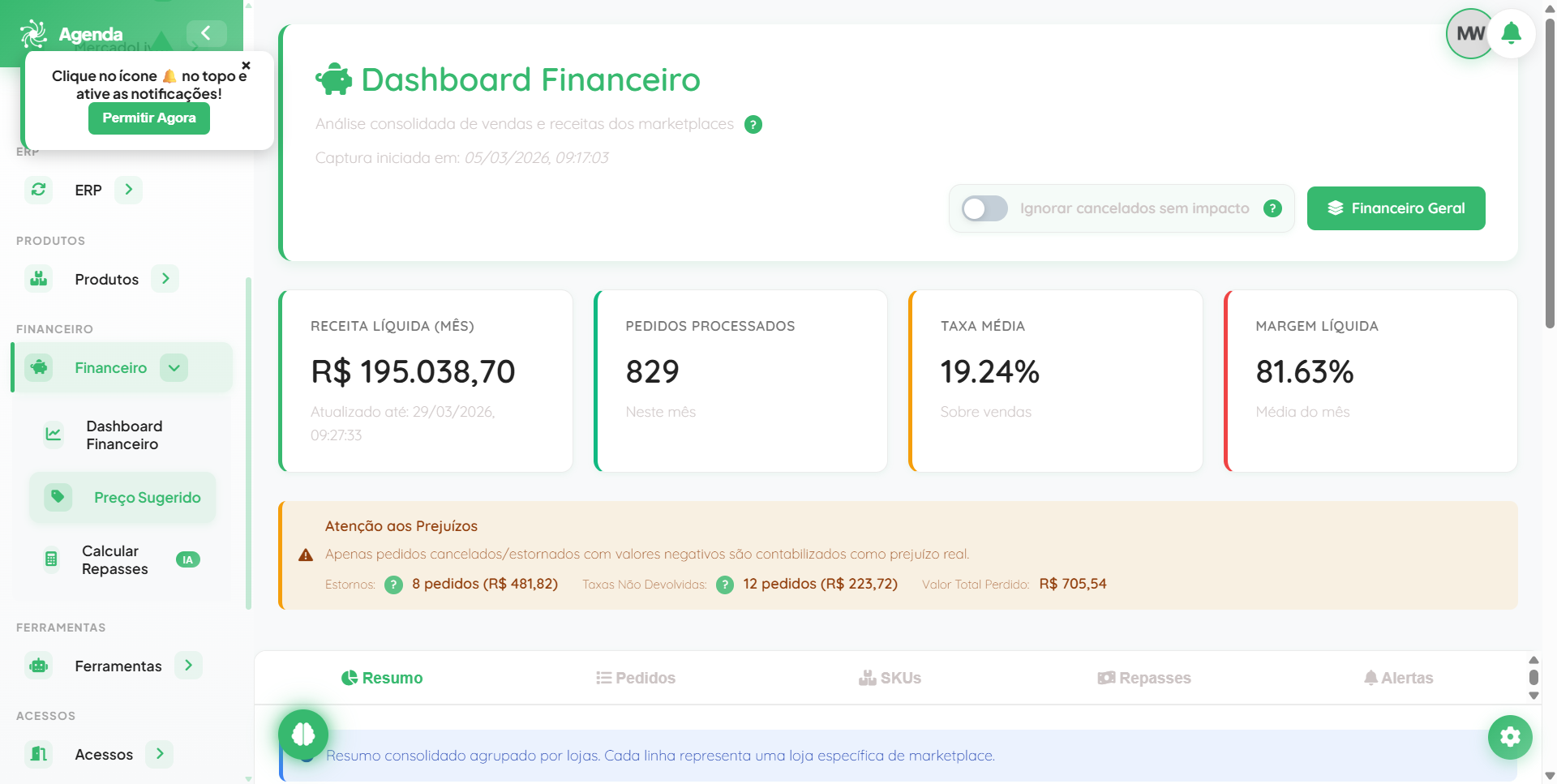Expand the ERP menu chevron

coord(128,190)
